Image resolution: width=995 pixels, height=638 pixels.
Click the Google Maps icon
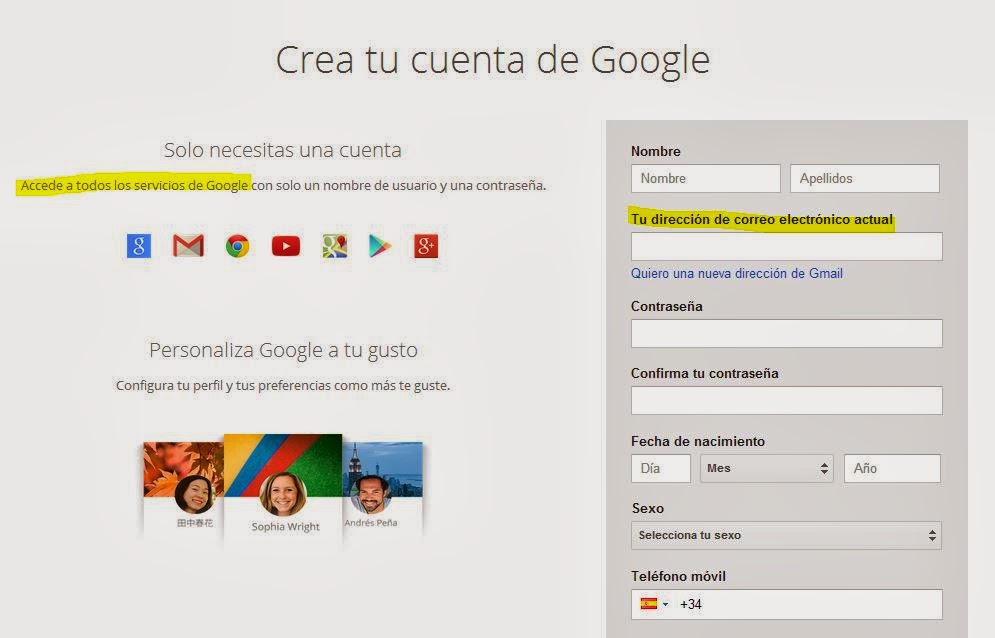click(334, 246)
